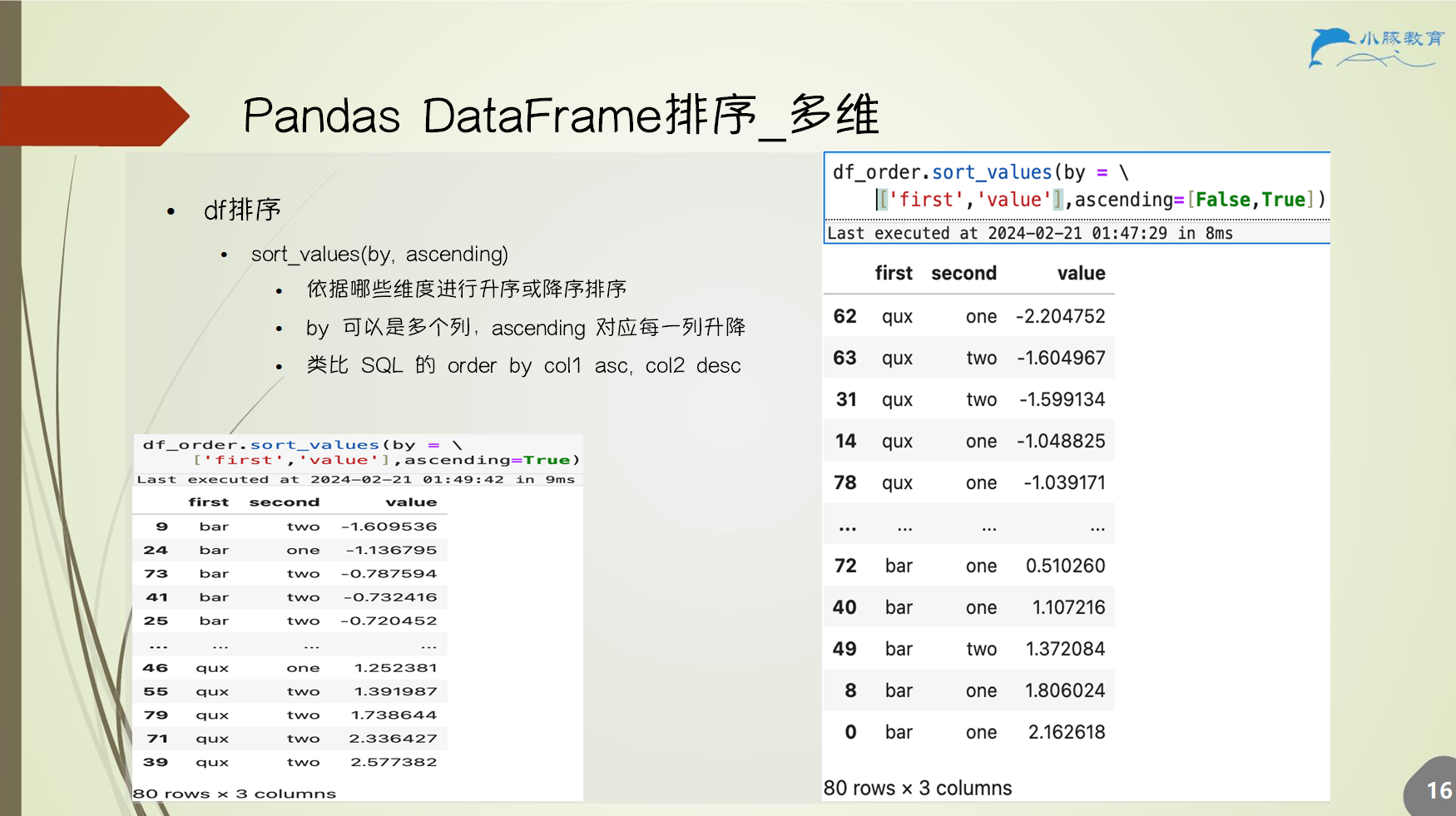Click Last executed at 2024-02-21 01:49:42 line
Viewport: 1456px width, 816px height.
(356, 480)
